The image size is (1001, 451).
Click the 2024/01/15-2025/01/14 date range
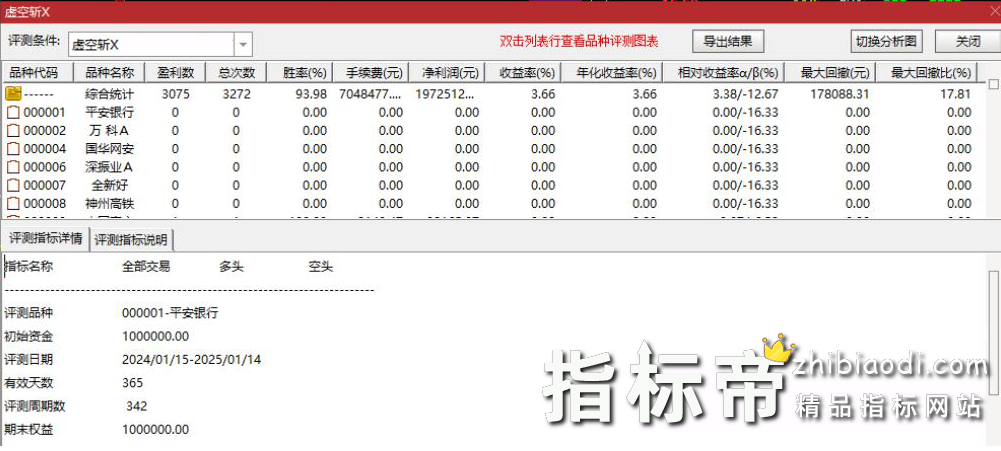click(192, 360)
